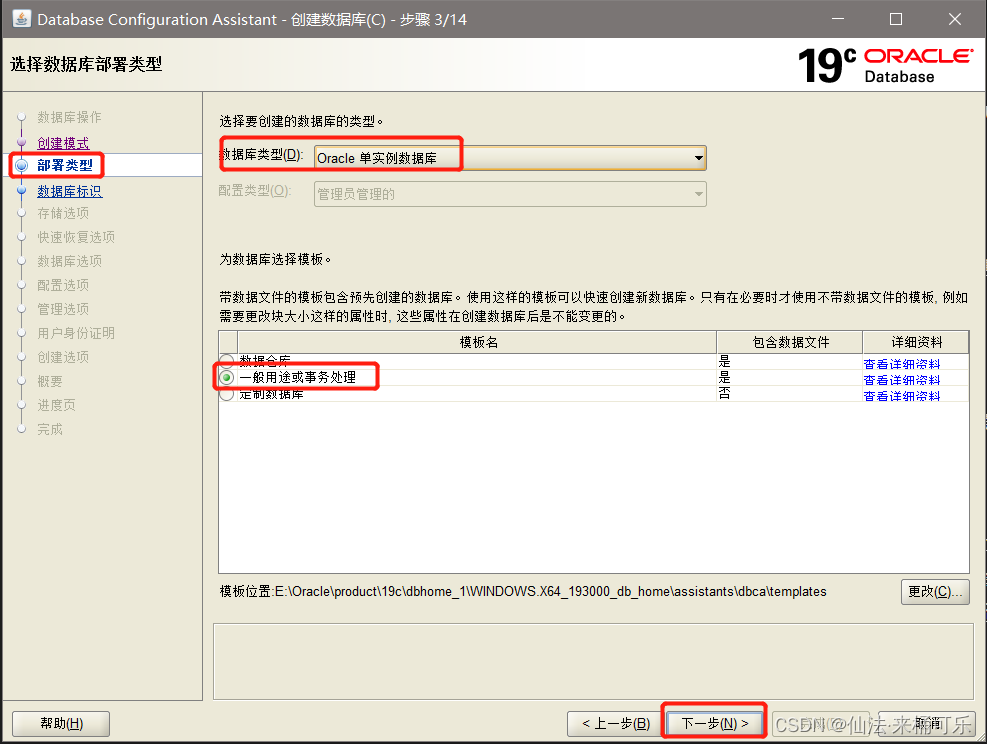Close the Database Configuration Assistant window

pos(954,19)
